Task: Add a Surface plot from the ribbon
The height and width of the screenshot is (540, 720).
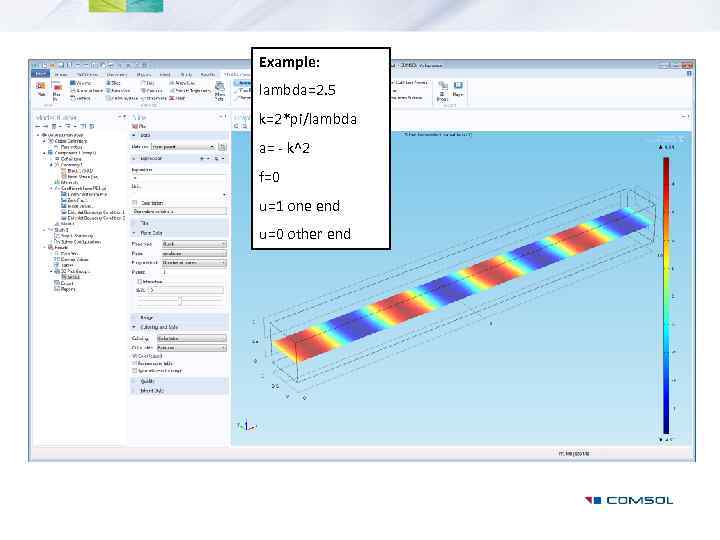Action: (80, 98)
